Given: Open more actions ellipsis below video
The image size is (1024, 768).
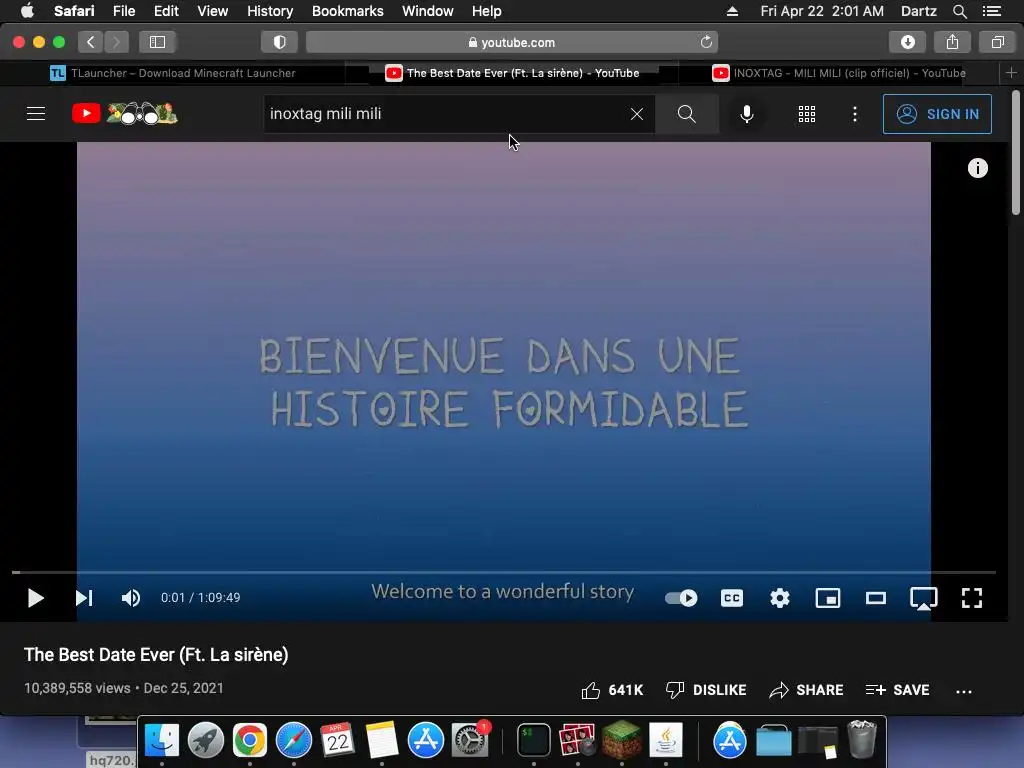Looking at the screenshot, I should tap(964, 691).
